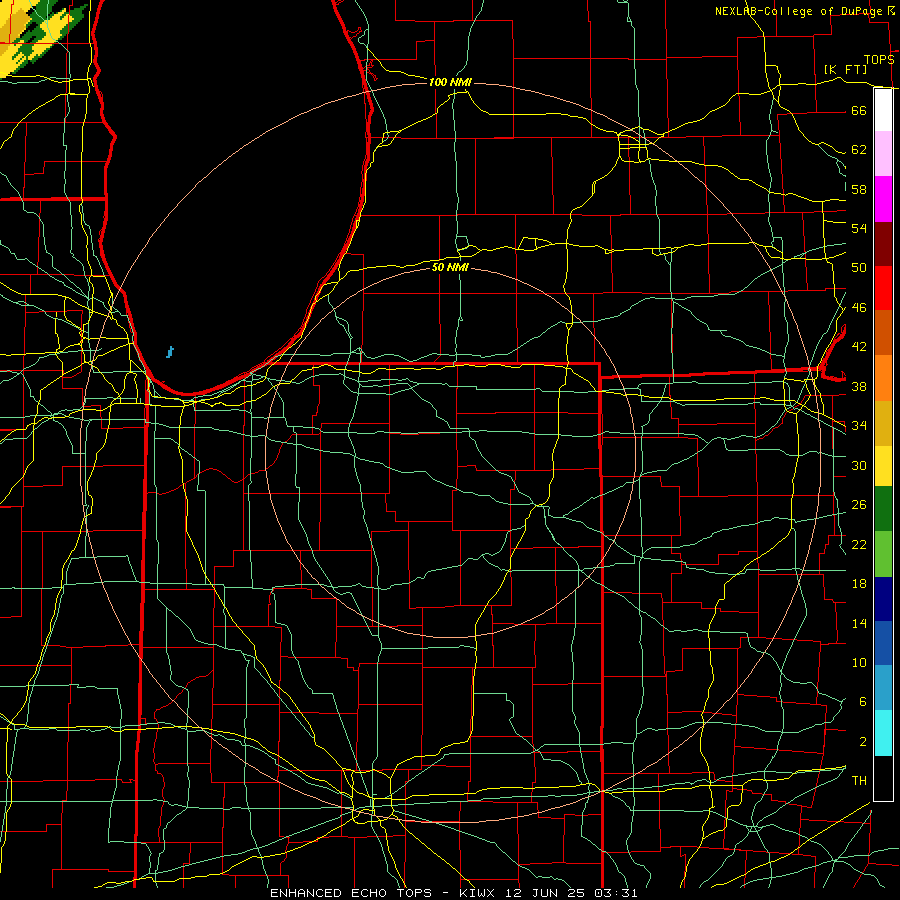Click the 54 legend value
900x900 pixels.
859,228
